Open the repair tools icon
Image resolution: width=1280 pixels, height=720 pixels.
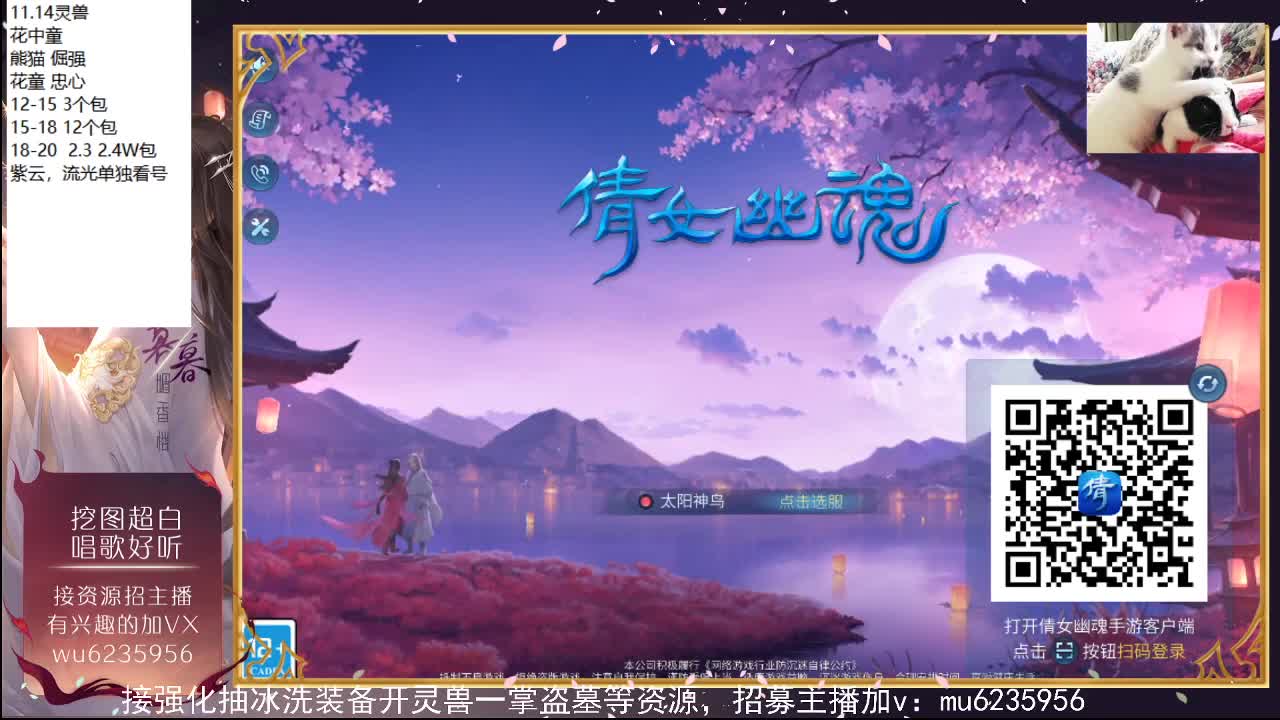pyautogui.click(x=261, y=227)
